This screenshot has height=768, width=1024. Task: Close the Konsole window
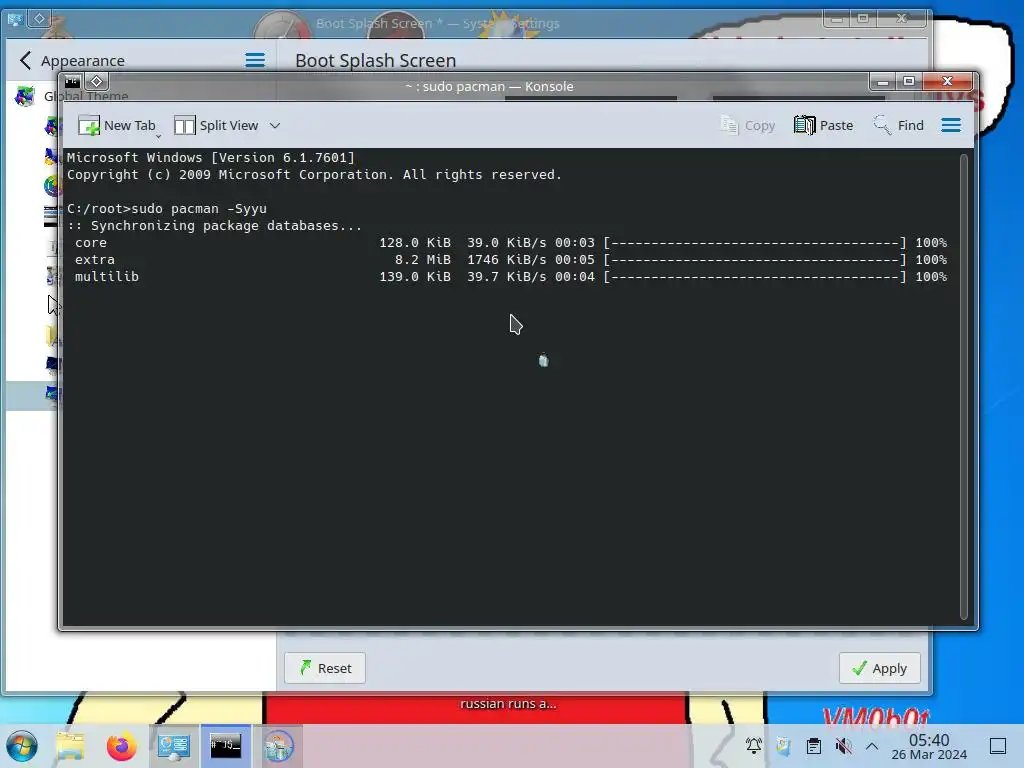(x=948, y=82)
